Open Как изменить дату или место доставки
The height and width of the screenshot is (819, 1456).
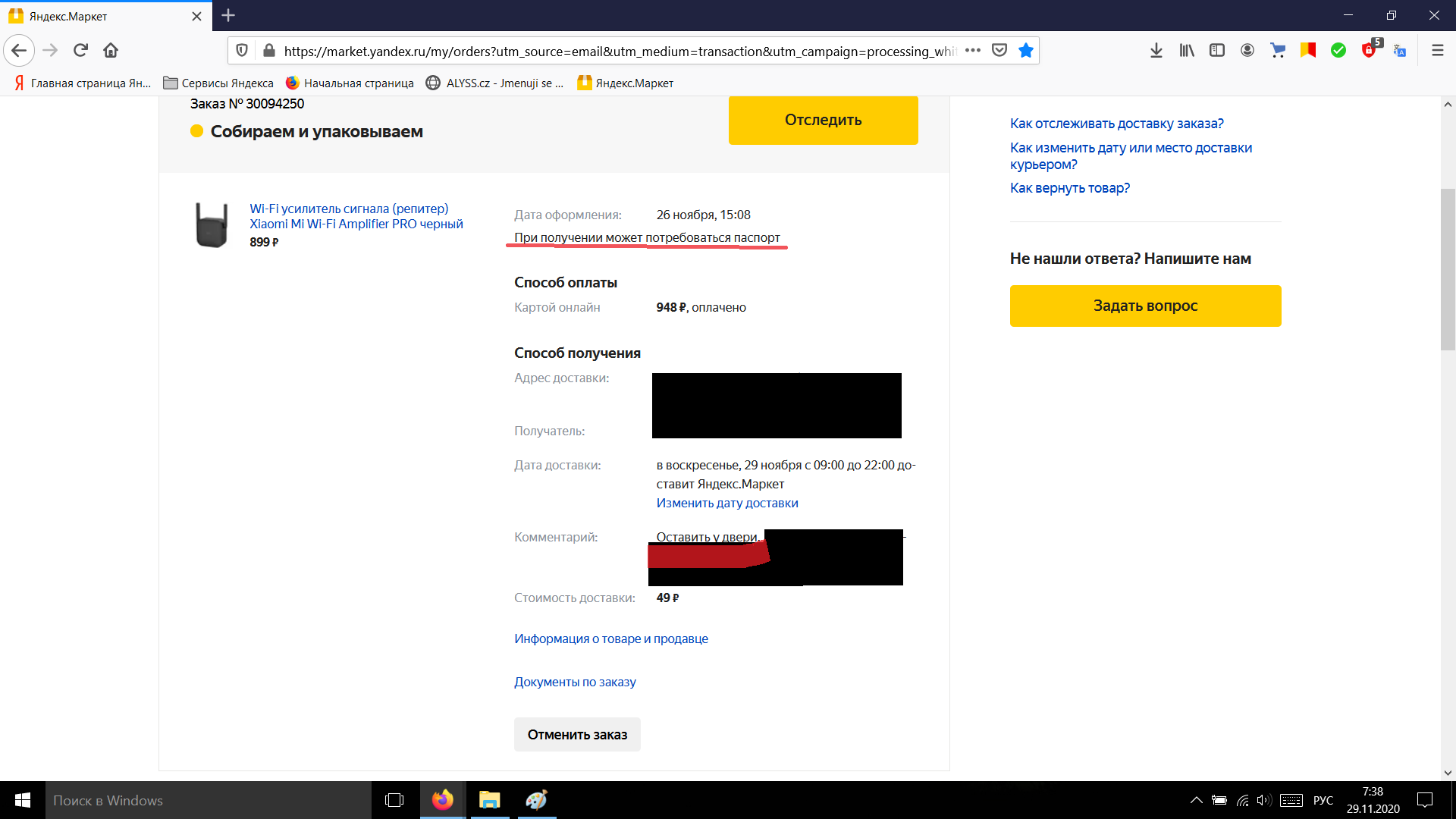point(1131,156)
